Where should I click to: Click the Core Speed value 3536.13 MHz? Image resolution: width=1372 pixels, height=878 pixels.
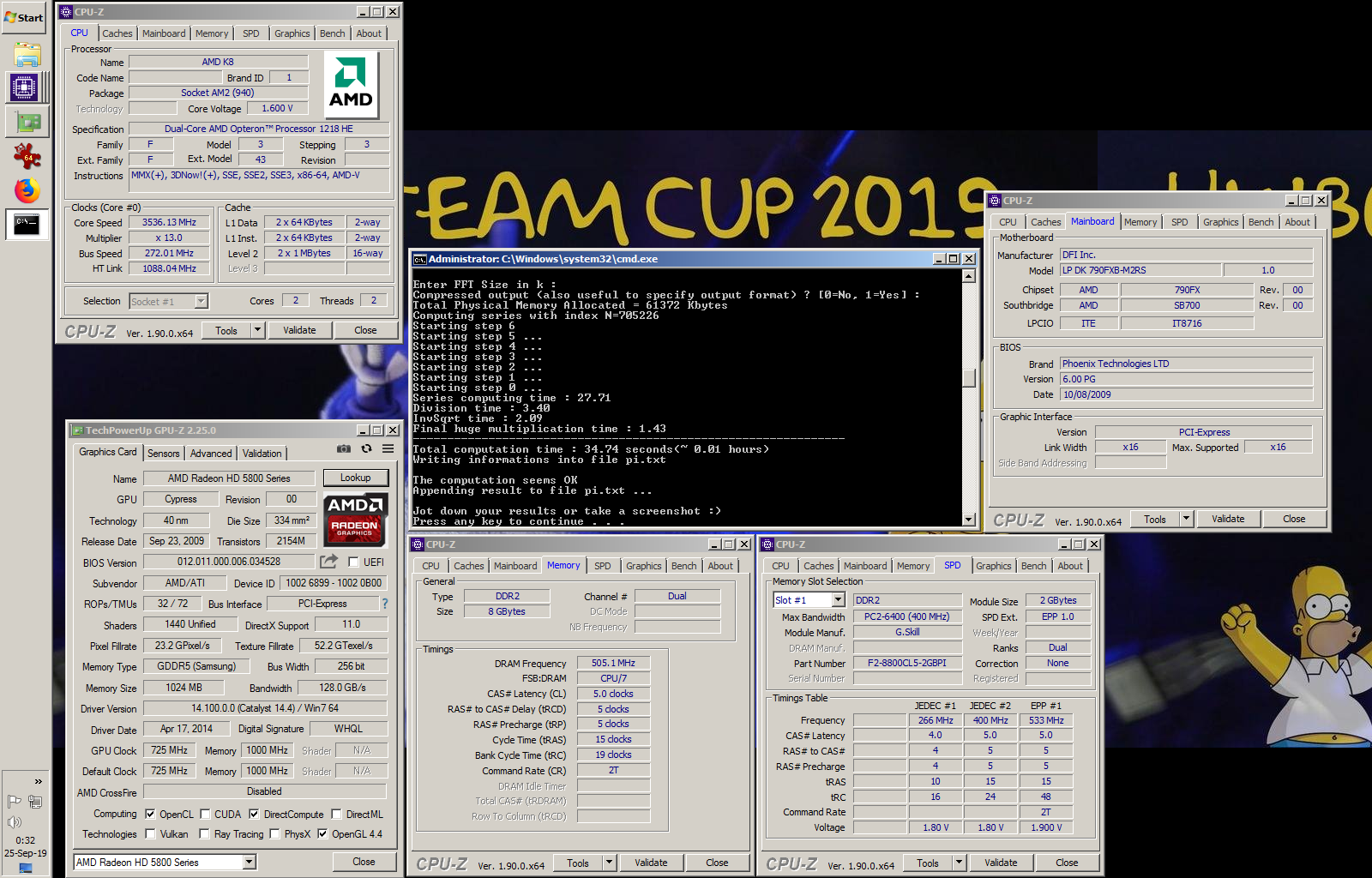169,222
